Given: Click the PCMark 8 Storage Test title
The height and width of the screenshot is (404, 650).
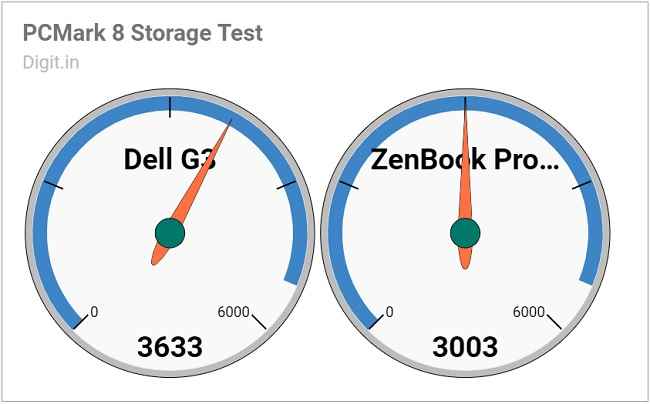Looking at the screenshot, I should pyautogui.click(x=143, y=33).
